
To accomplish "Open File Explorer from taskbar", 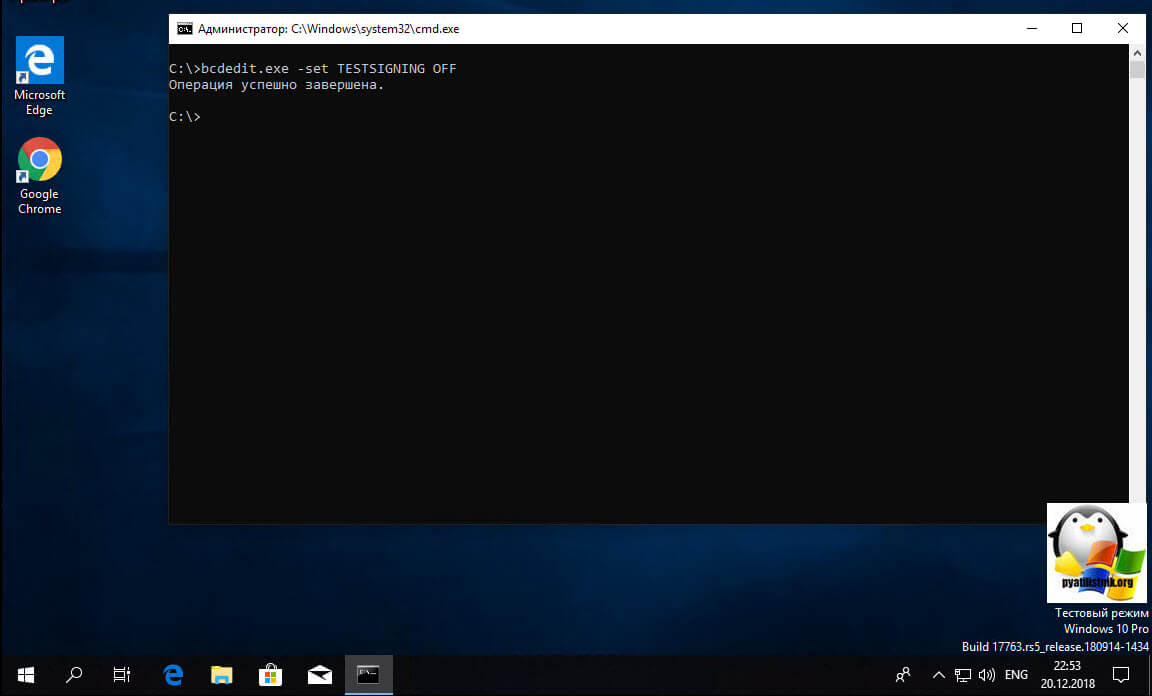I will (x=221, y=675).
